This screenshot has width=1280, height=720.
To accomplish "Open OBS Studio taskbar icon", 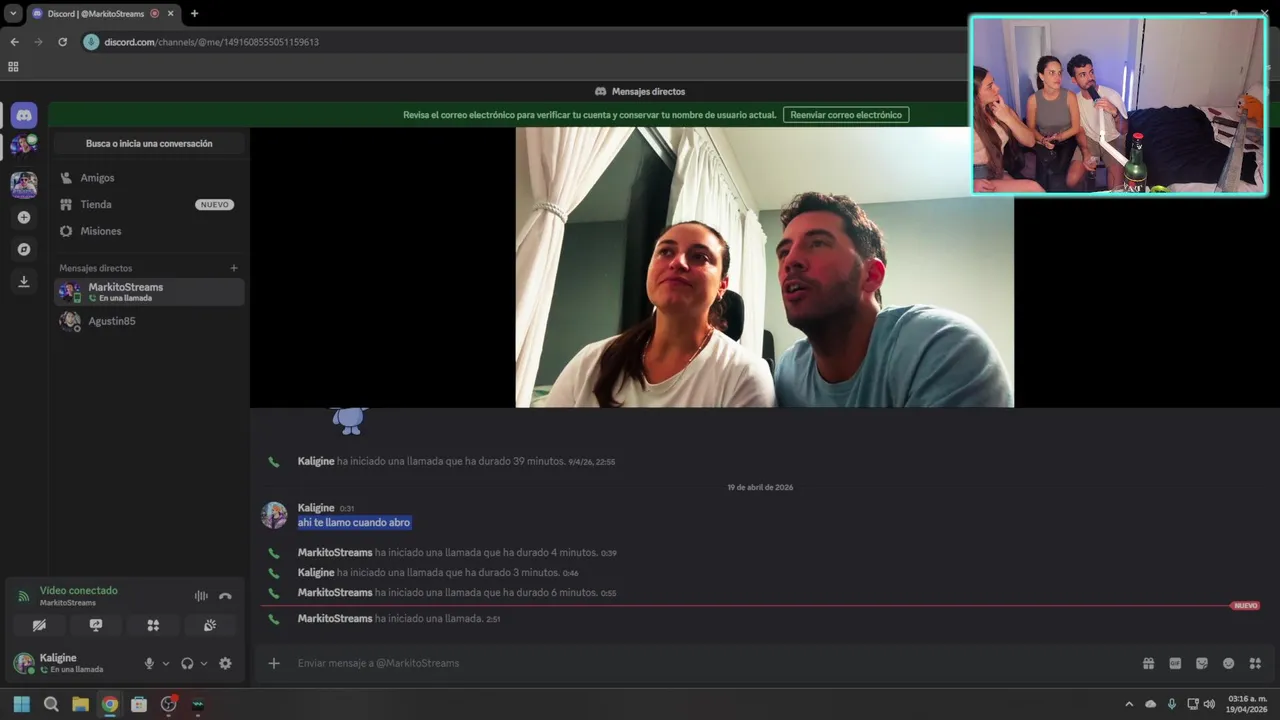I will [168, 704].
